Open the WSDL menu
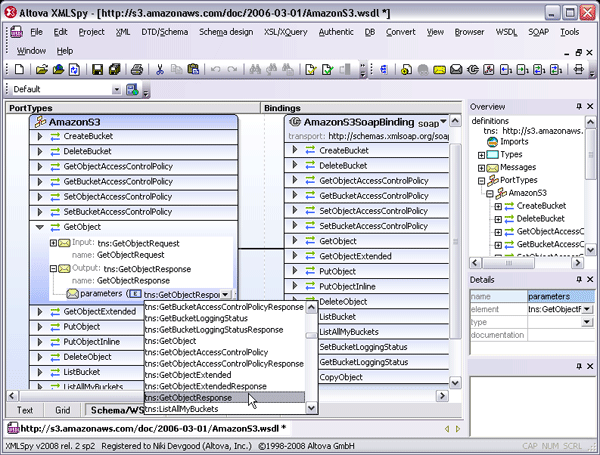600x455 pixels. tap(506, 32)
